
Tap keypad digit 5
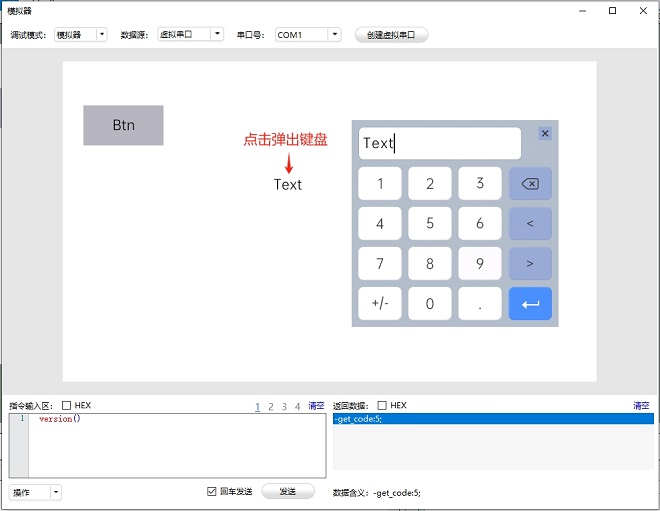tap(430, 224)
